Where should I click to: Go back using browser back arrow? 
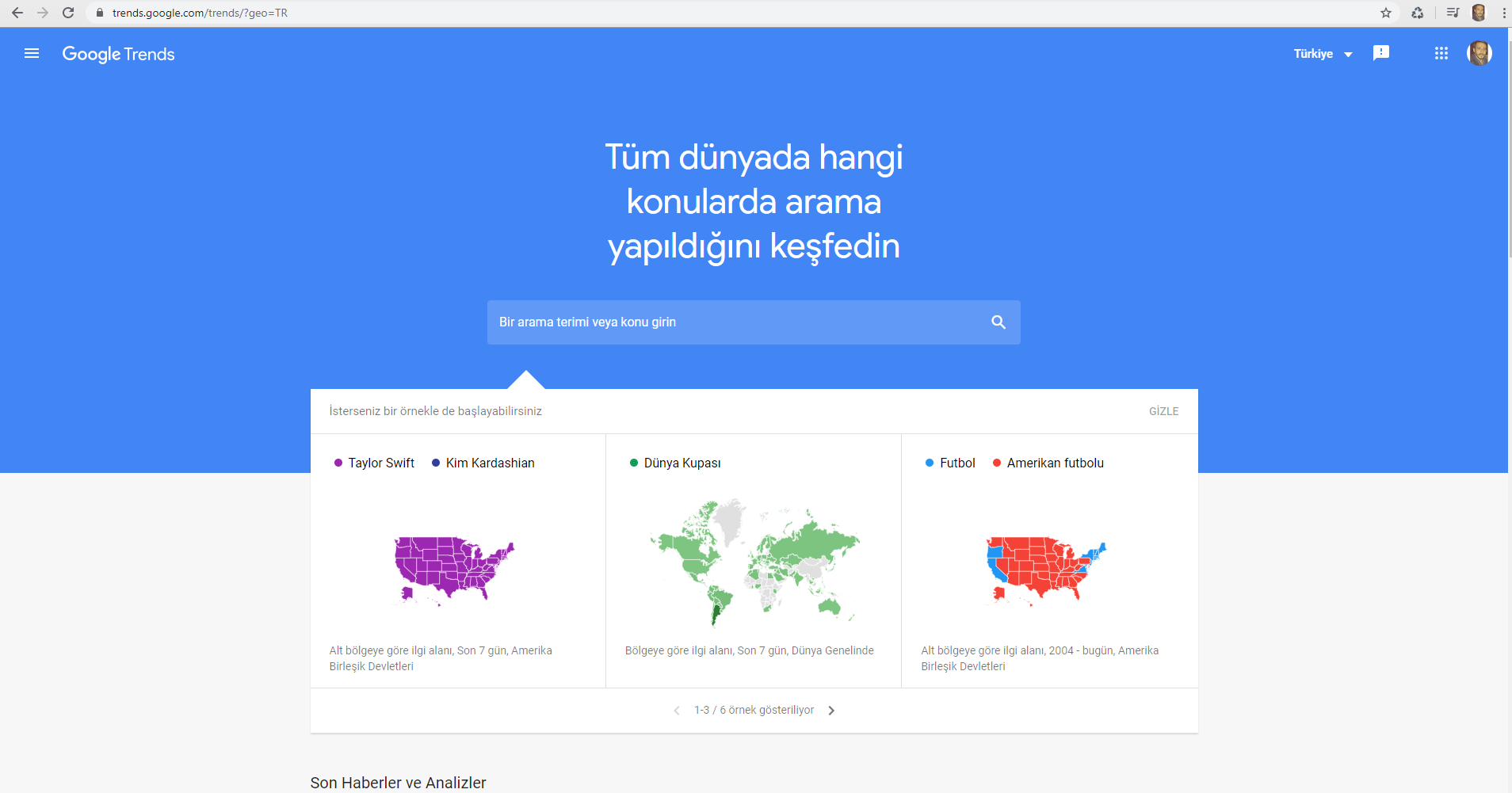(x=17, y=13)
